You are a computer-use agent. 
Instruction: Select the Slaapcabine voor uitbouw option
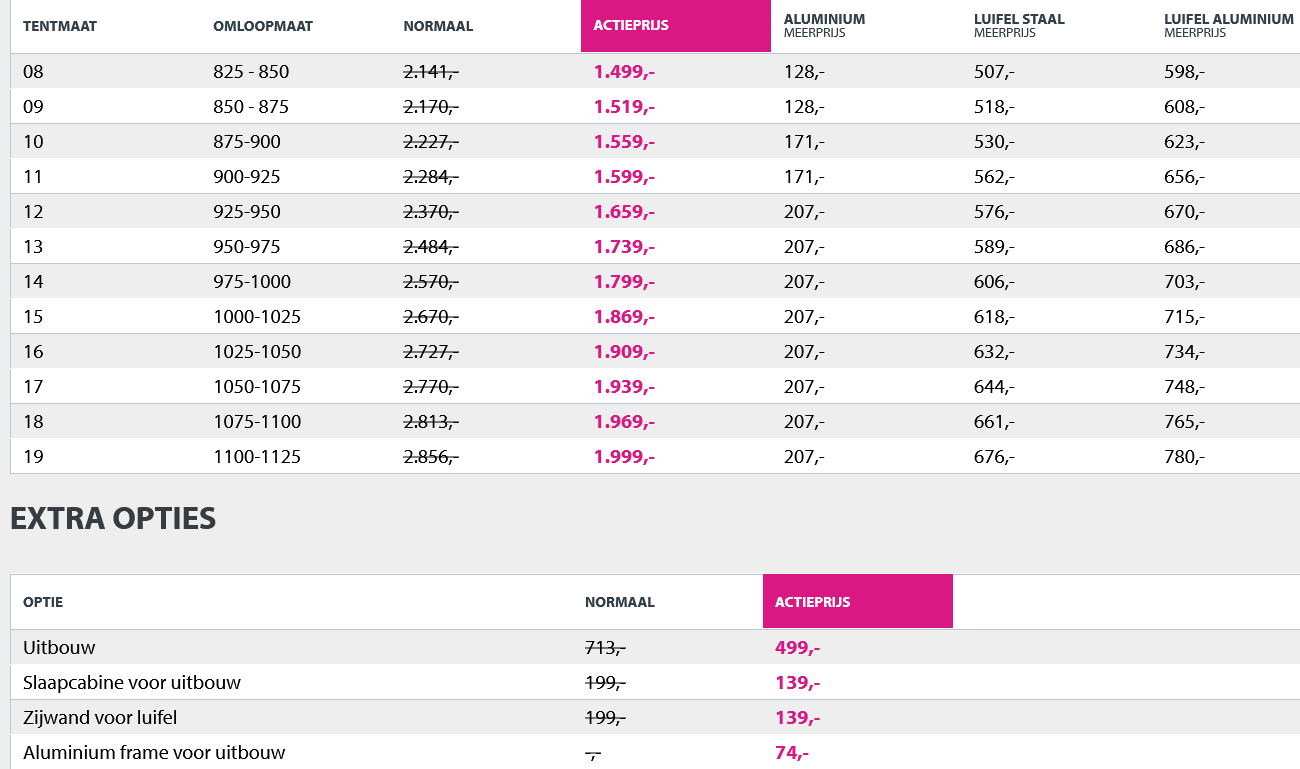[132, 682]
